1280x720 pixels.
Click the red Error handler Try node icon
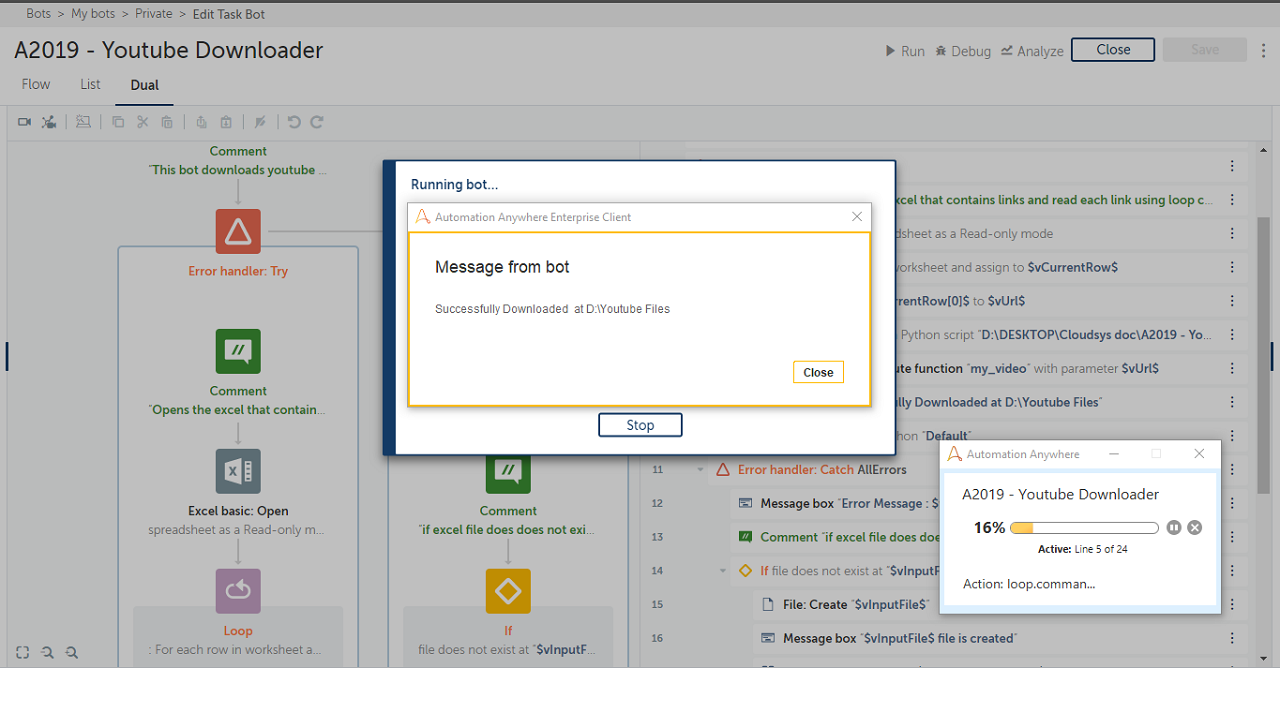[x=238, y=231]
